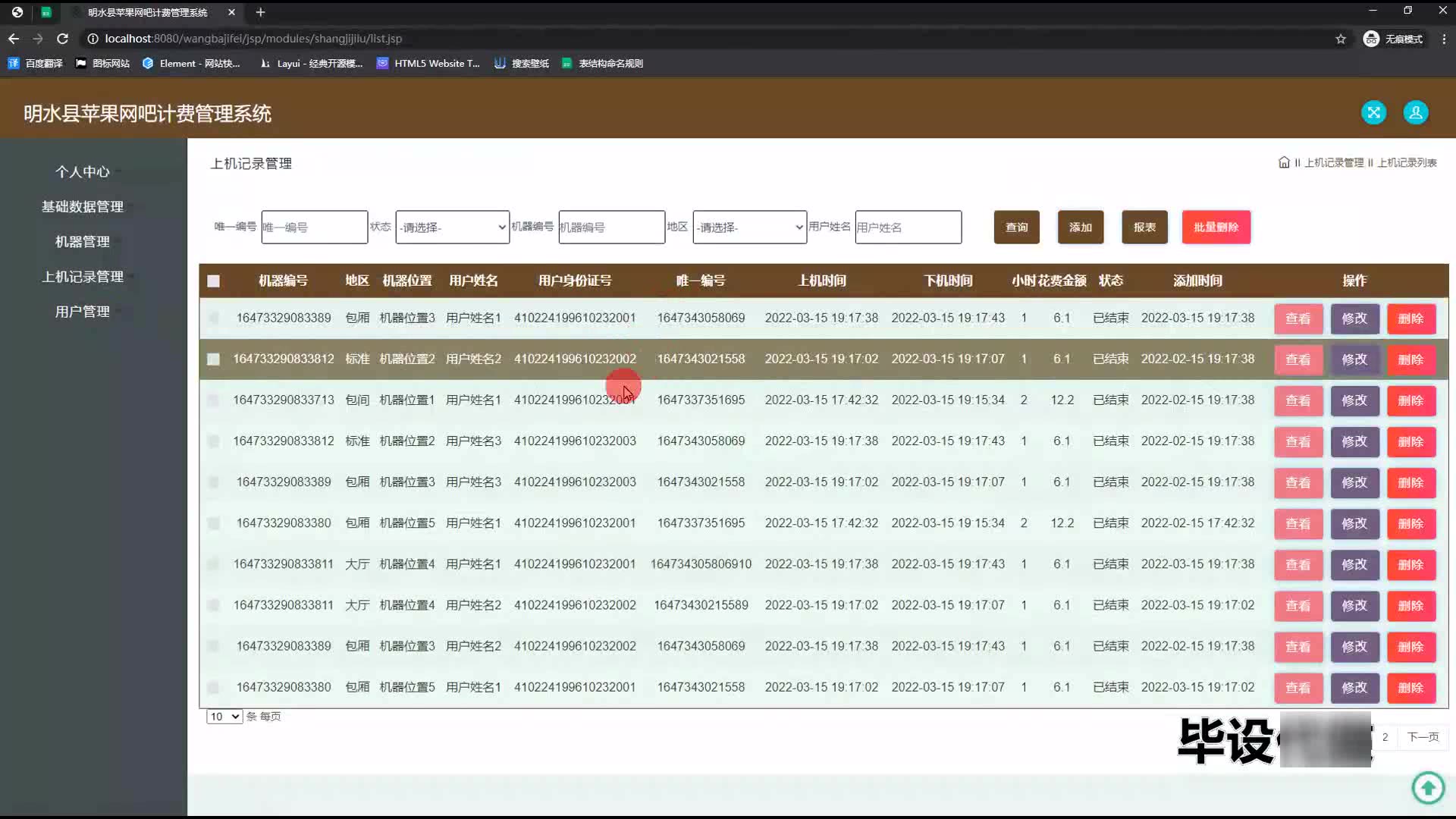The image size is (1456, 819).
Task: Click the red 批量删除 button
Action: pos(1216,227)
